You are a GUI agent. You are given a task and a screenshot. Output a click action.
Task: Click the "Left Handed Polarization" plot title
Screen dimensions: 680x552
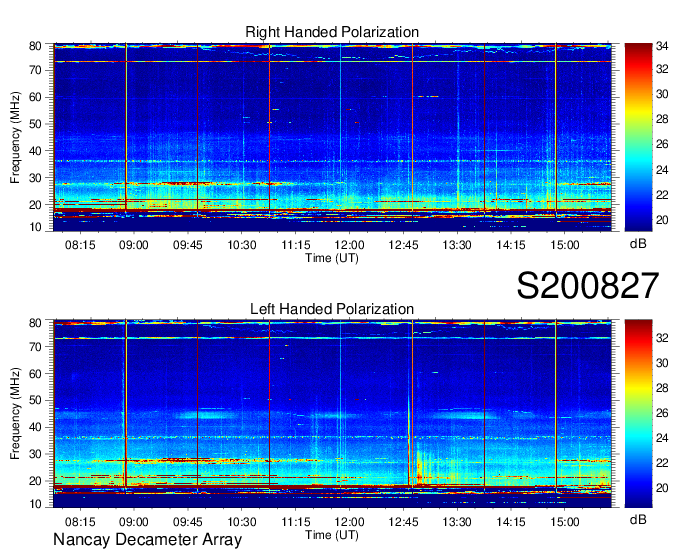click(x=332, y=309)
